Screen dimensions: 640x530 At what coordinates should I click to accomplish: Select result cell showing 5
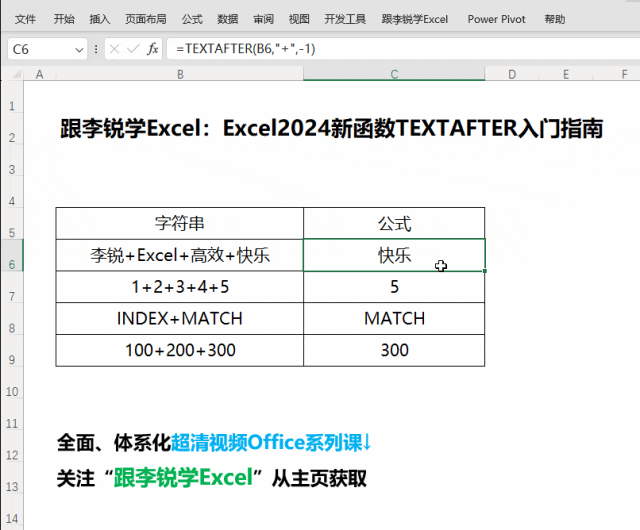(394, 287)
